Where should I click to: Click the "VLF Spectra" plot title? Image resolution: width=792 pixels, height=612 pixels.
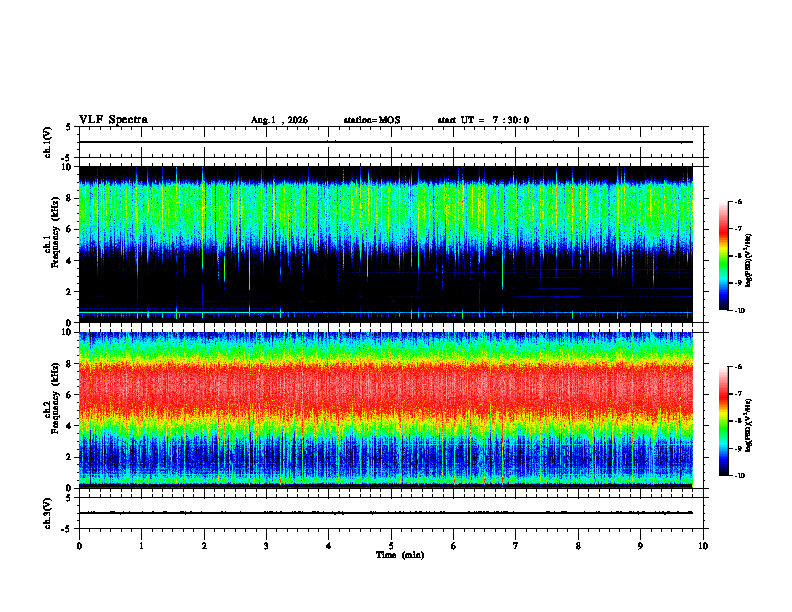tap(113, 120)
